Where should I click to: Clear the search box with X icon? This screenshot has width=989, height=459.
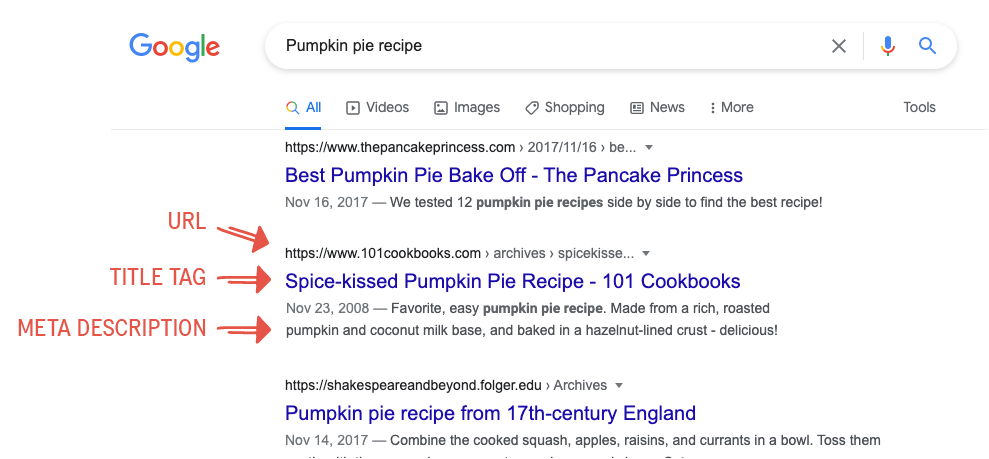tap(839, 46)
